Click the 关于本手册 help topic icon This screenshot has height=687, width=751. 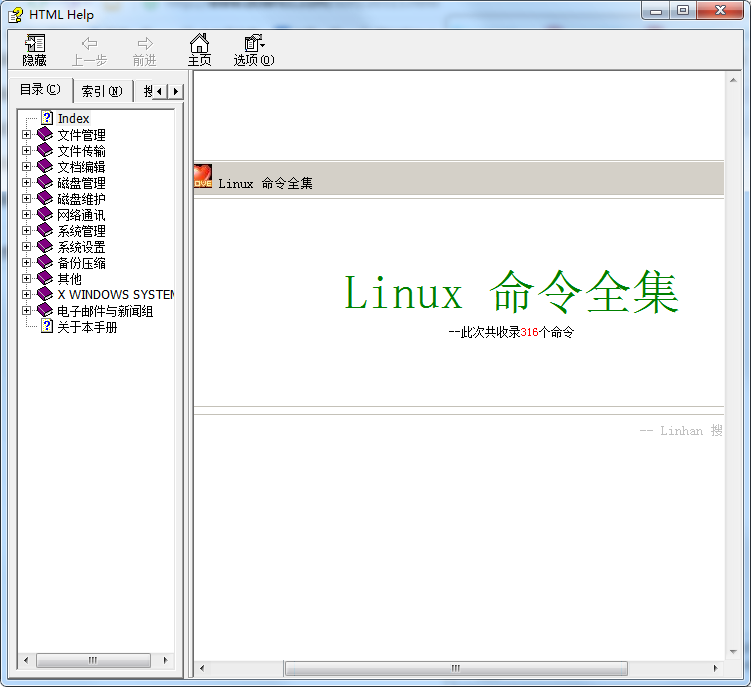coord(46,327)
